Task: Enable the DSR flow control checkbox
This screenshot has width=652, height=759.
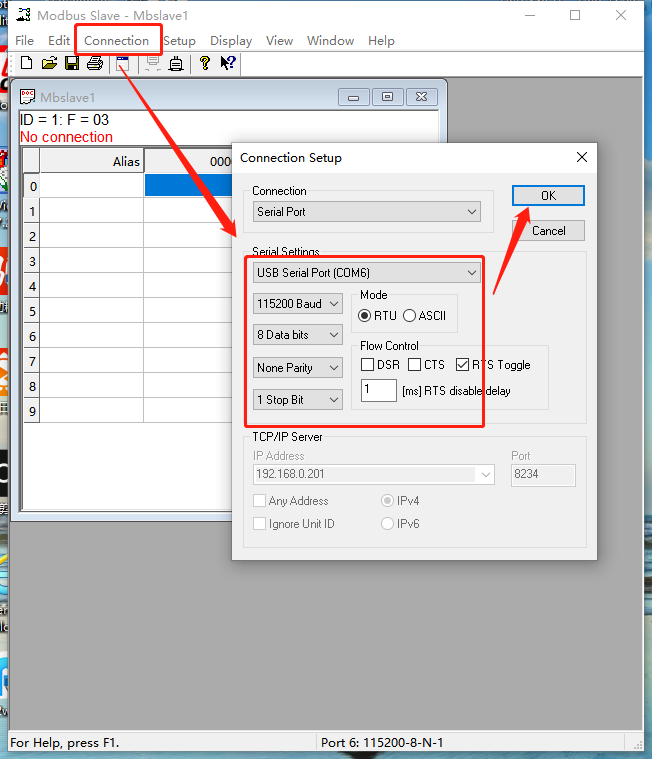Action: click(x=368, y=365)
